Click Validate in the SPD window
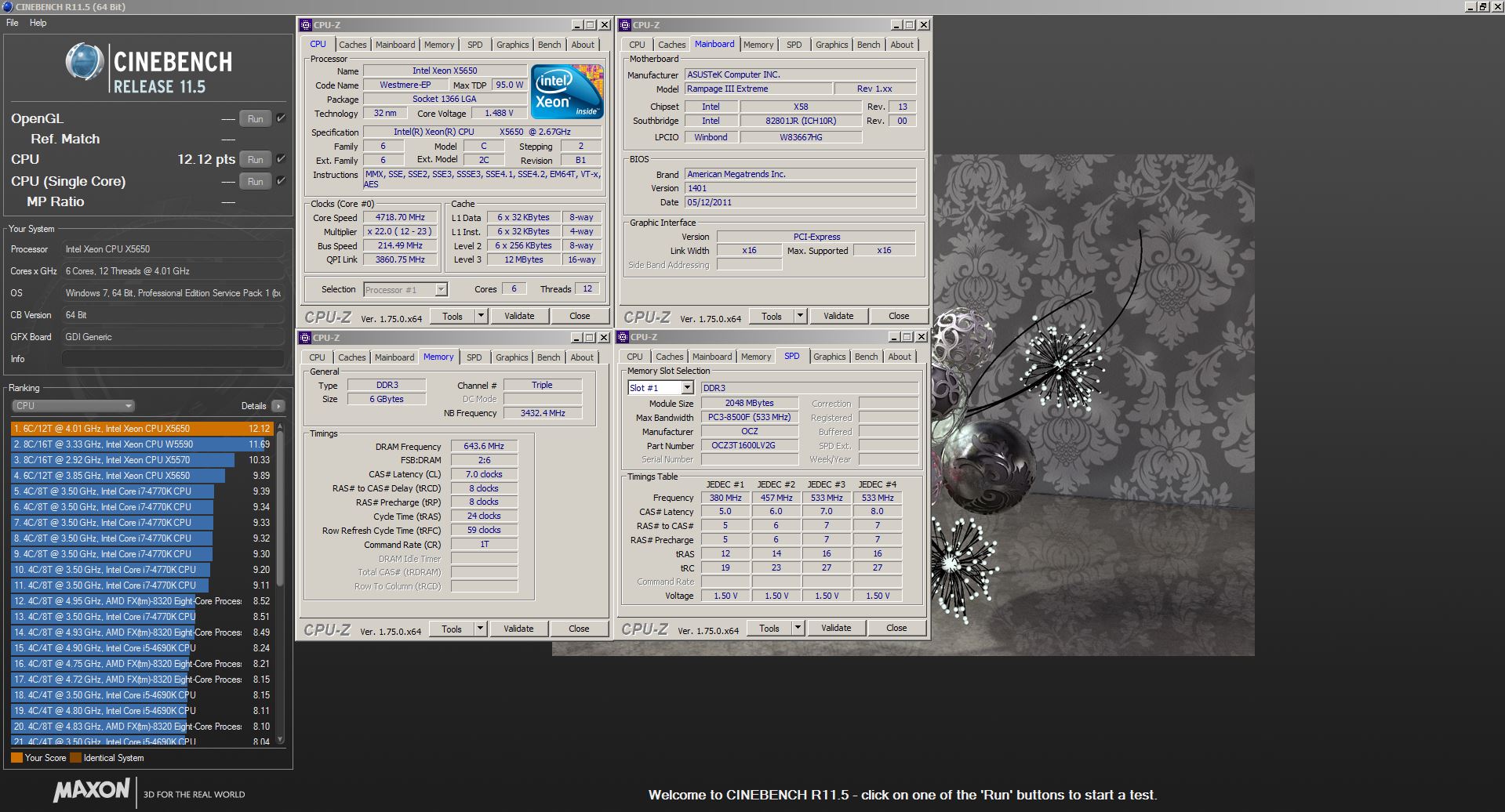The height and width of the screenshot is (812, 1505). tap(836, 628)
